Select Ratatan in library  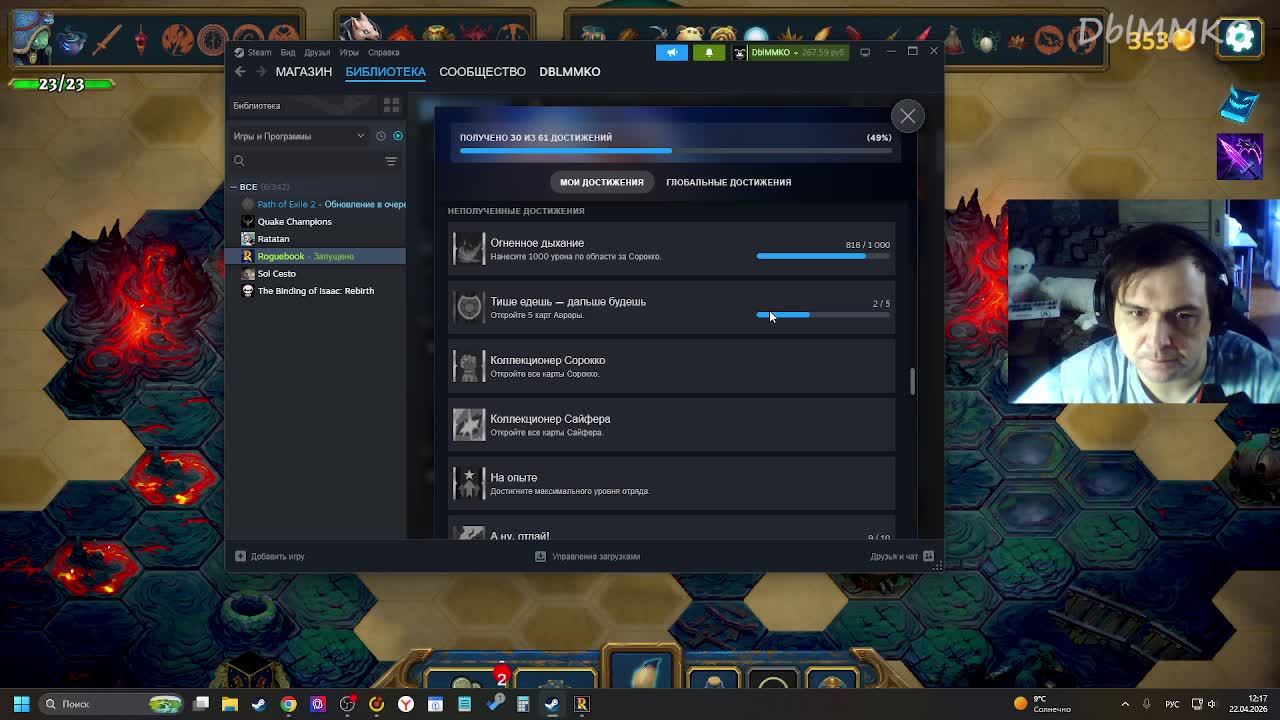coord(316,239)
